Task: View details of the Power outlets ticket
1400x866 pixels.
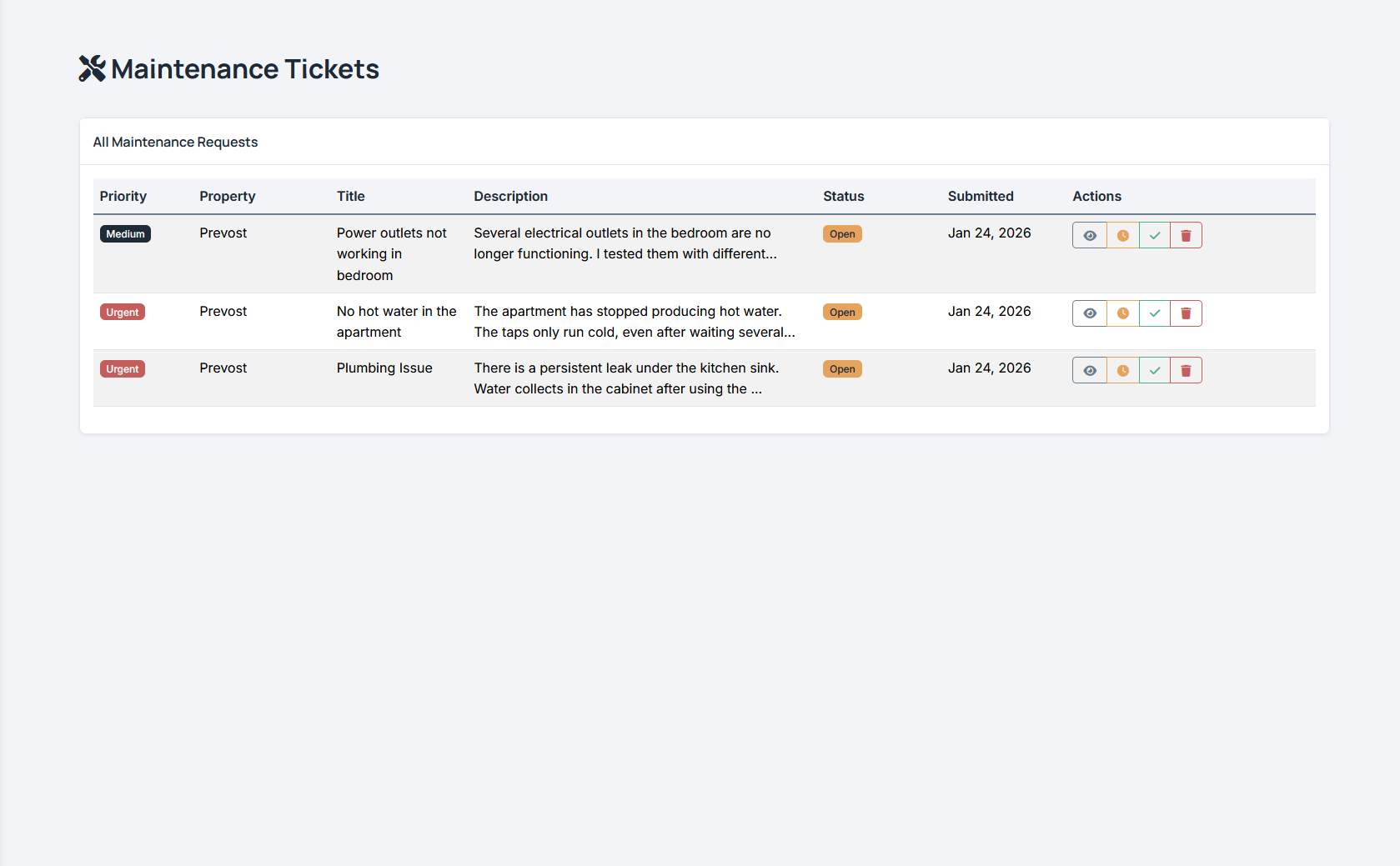Action: pyautogui.click(x=1089, y=234)
